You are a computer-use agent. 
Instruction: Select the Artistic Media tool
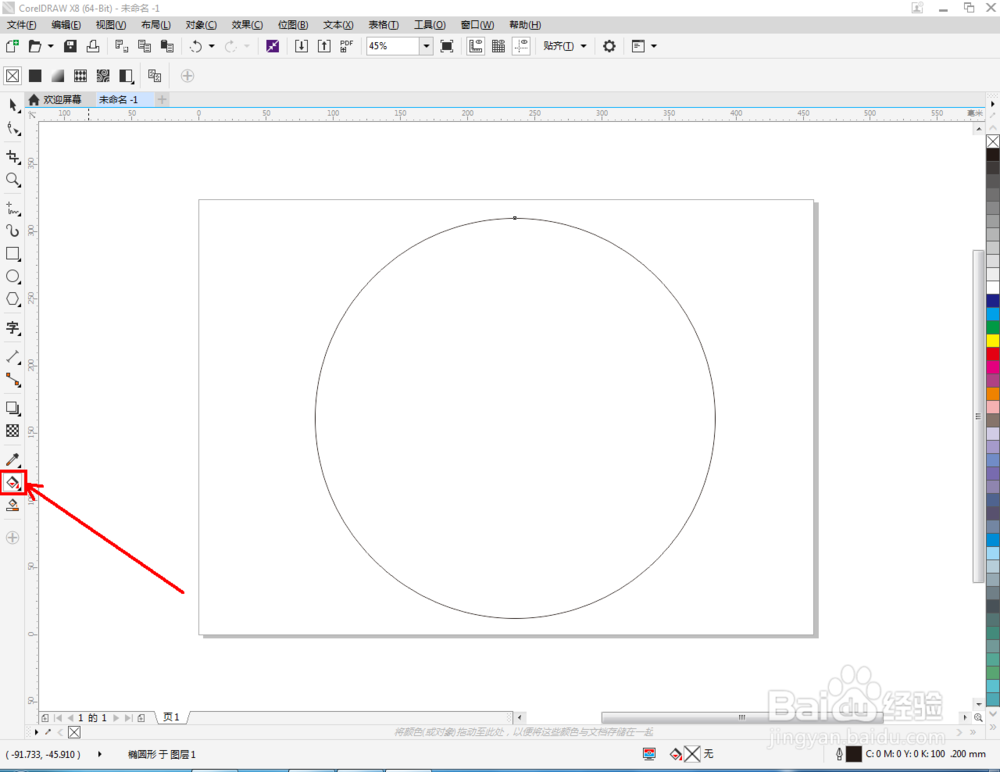pos(13,230)
